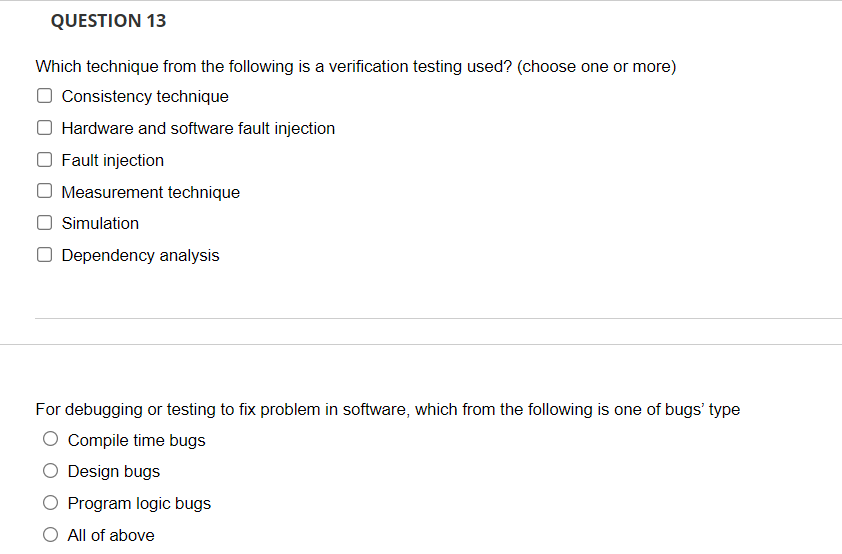Choose the Design bugs radio option
Image resolution: width=842 pixels, height=554 pixels.
pos(50,471)
